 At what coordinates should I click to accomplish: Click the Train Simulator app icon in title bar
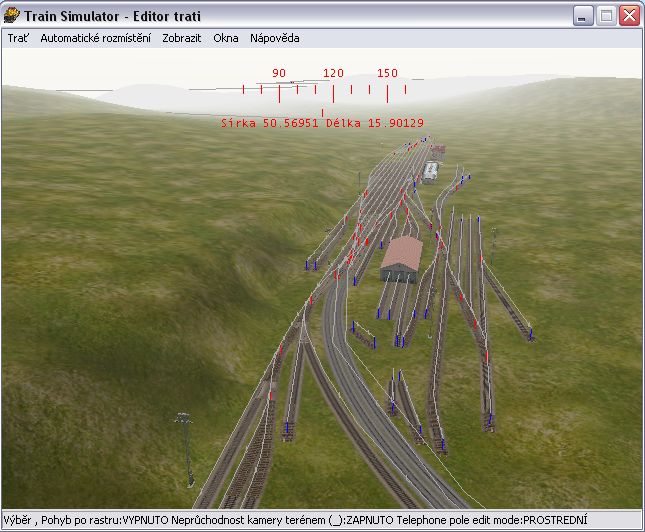[x=12, y=16]
